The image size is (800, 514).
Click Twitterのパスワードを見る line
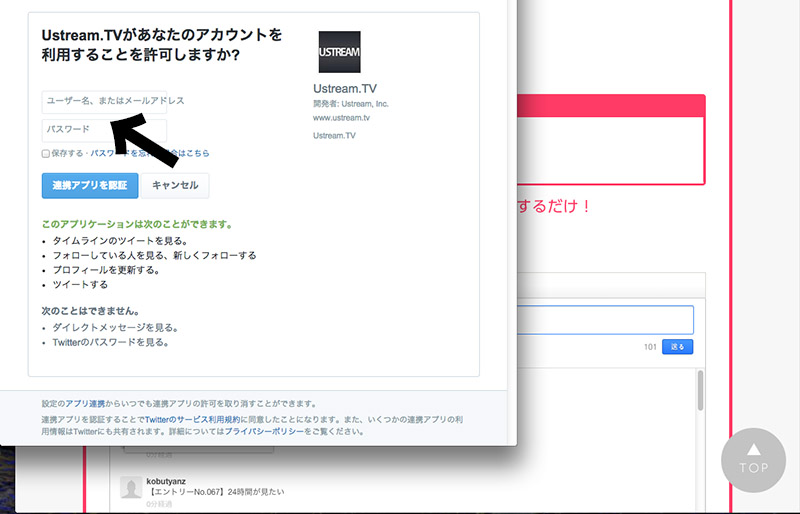pyautogui.click(x=111, y=342)
